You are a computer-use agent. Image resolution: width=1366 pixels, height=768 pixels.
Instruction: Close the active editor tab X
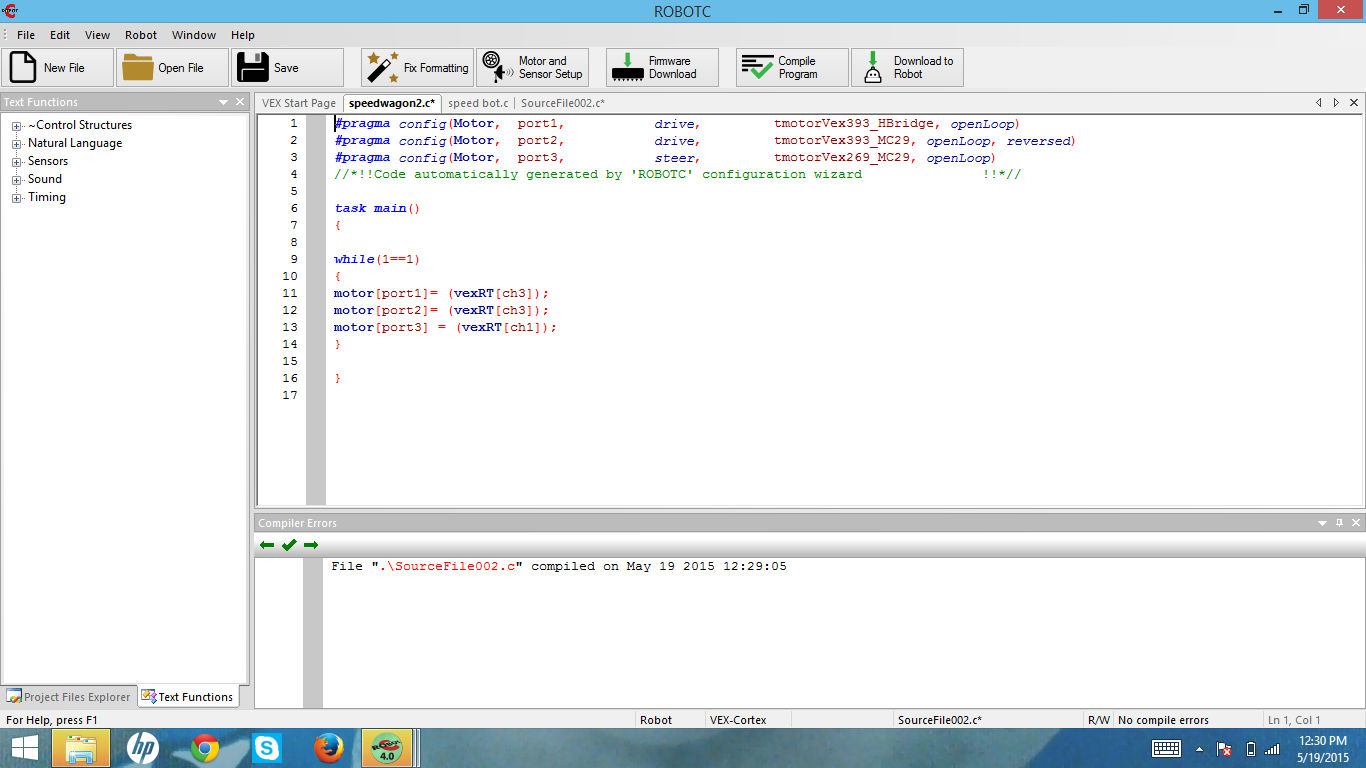pyautogui.click(x=1354, y=102)
